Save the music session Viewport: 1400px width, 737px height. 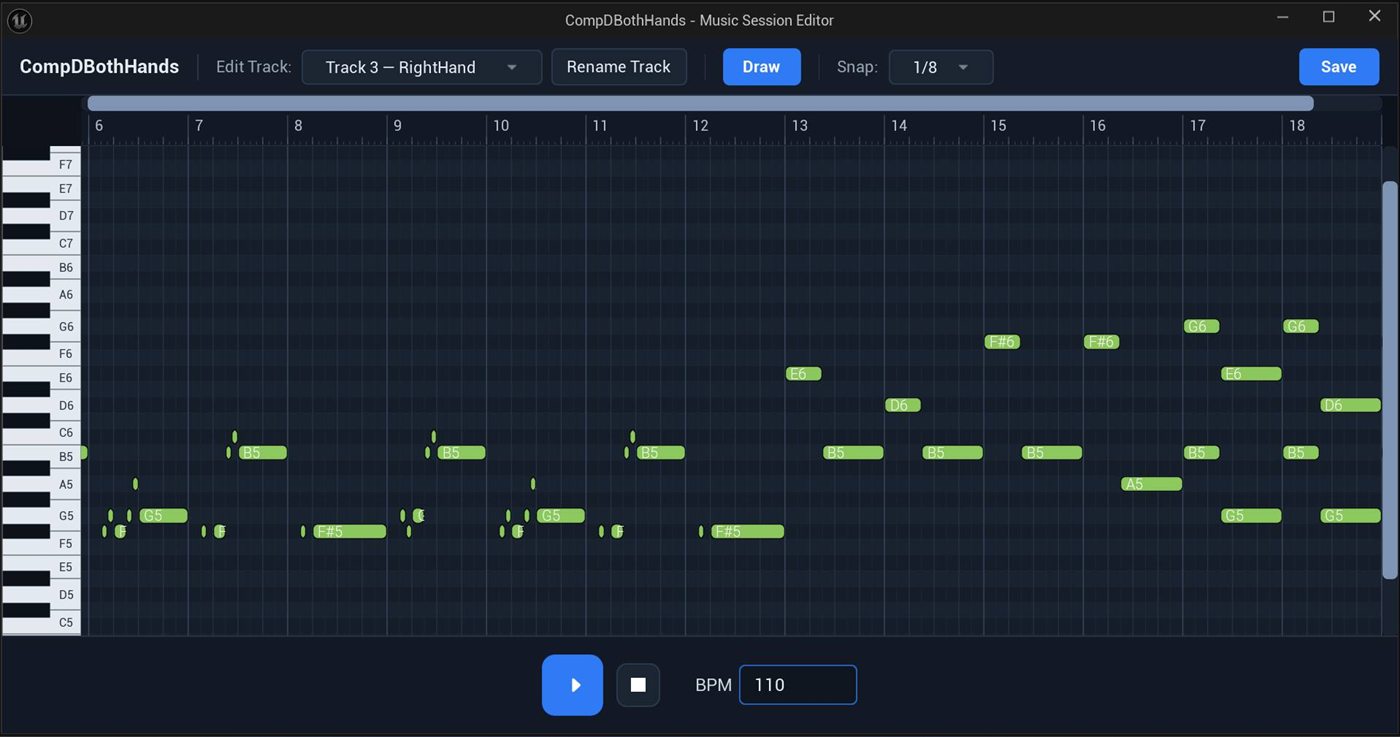(x=1338, y=67)
